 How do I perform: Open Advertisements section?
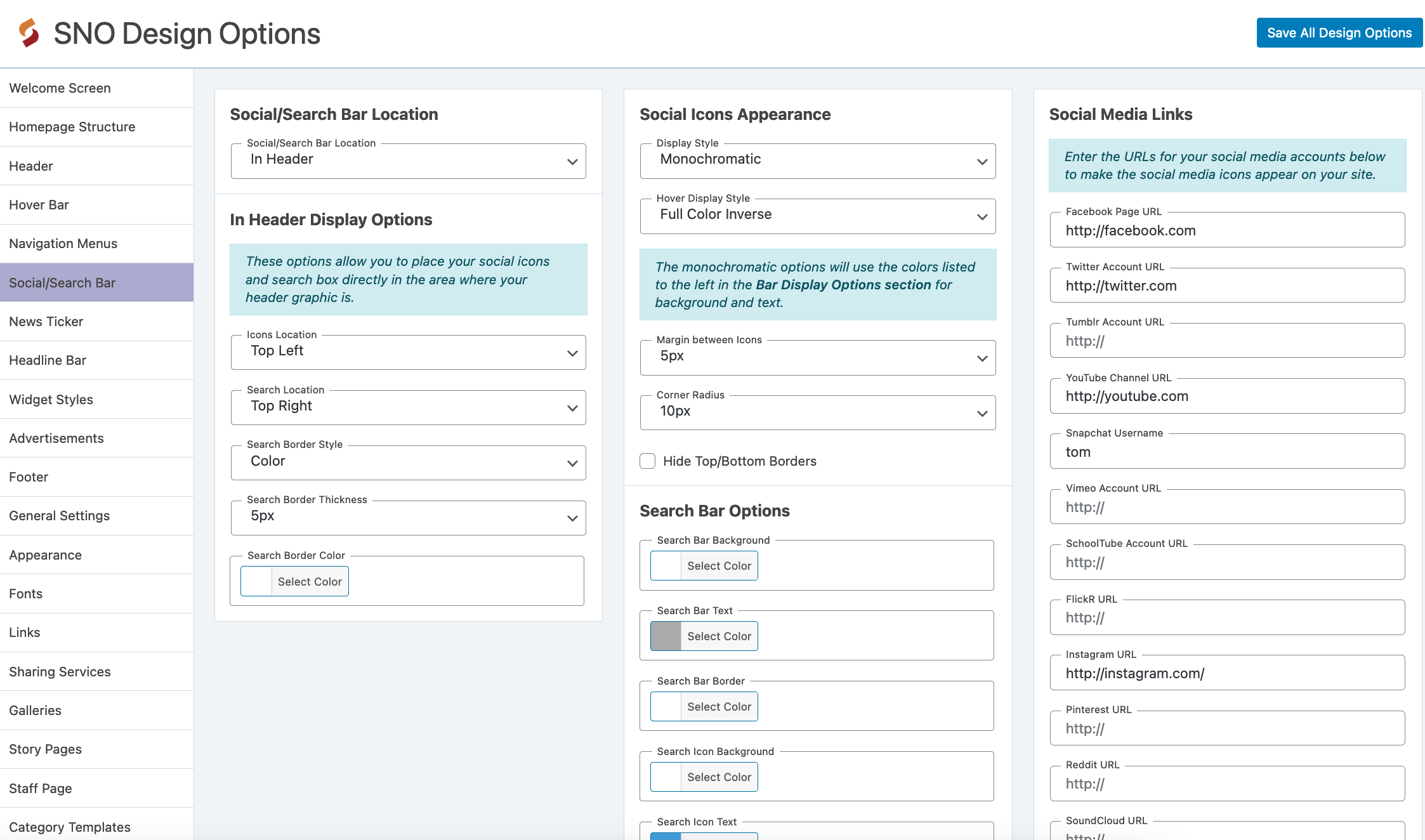coord(96,438)
